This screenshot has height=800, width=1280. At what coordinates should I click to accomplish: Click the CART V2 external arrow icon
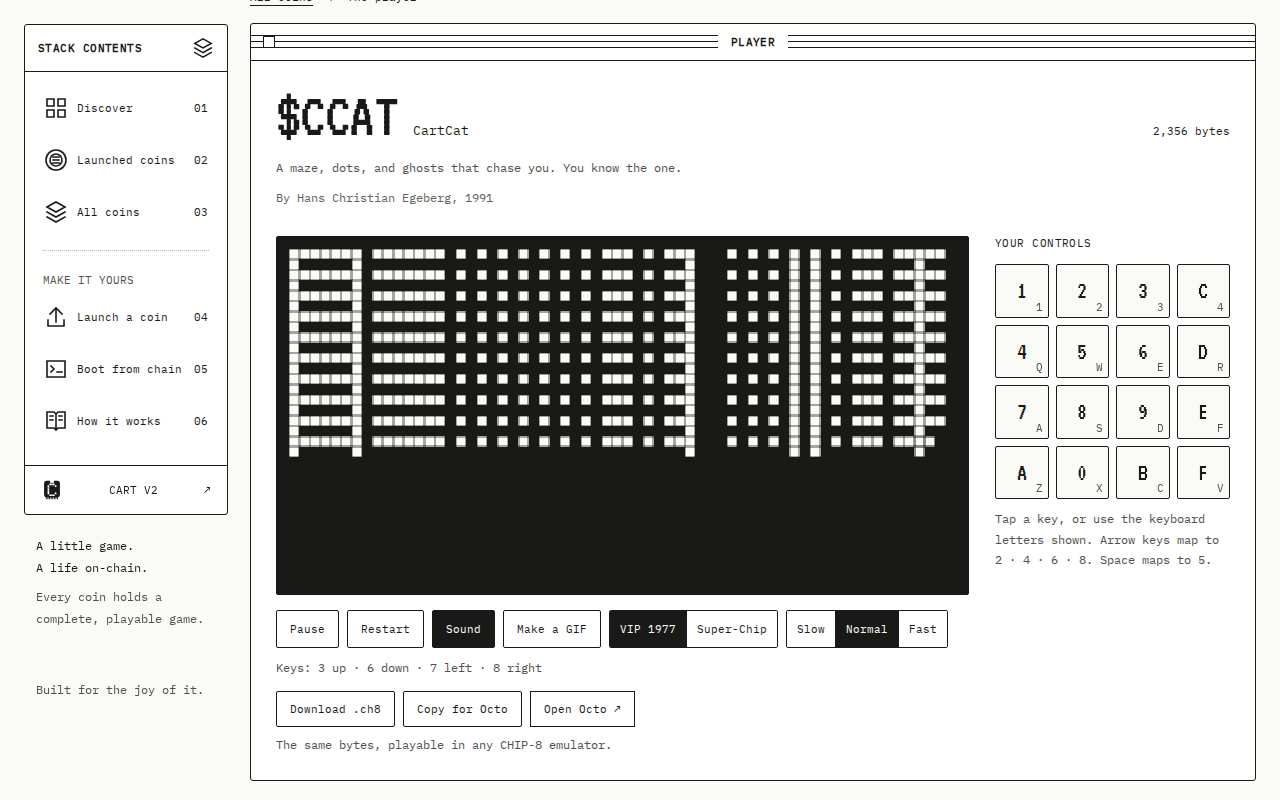207,490
